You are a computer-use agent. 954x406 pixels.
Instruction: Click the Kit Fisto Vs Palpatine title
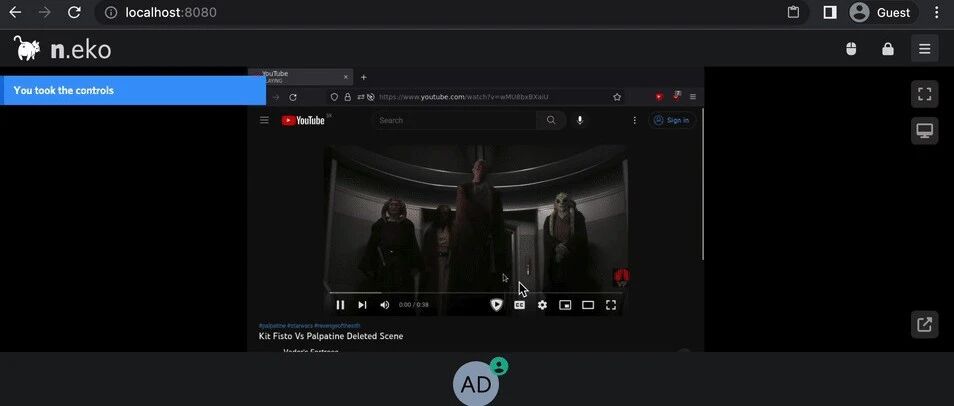330,336
